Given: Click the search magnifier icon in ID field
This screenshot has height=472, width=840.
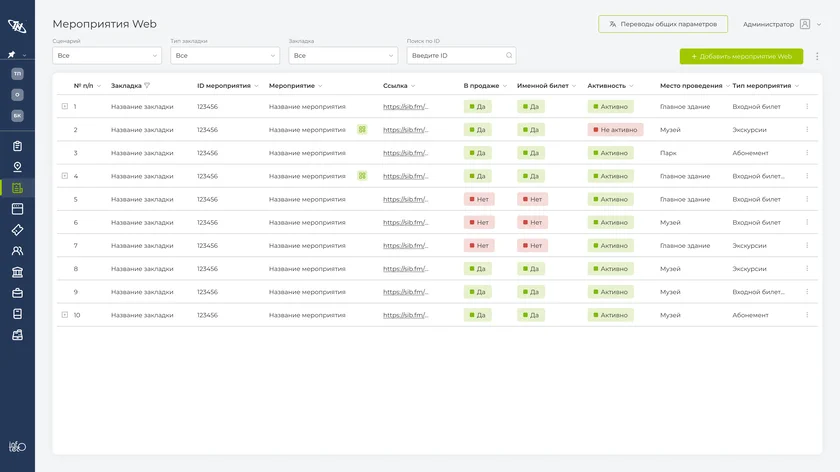Looking at the screenshot, I should coord(509,55).
